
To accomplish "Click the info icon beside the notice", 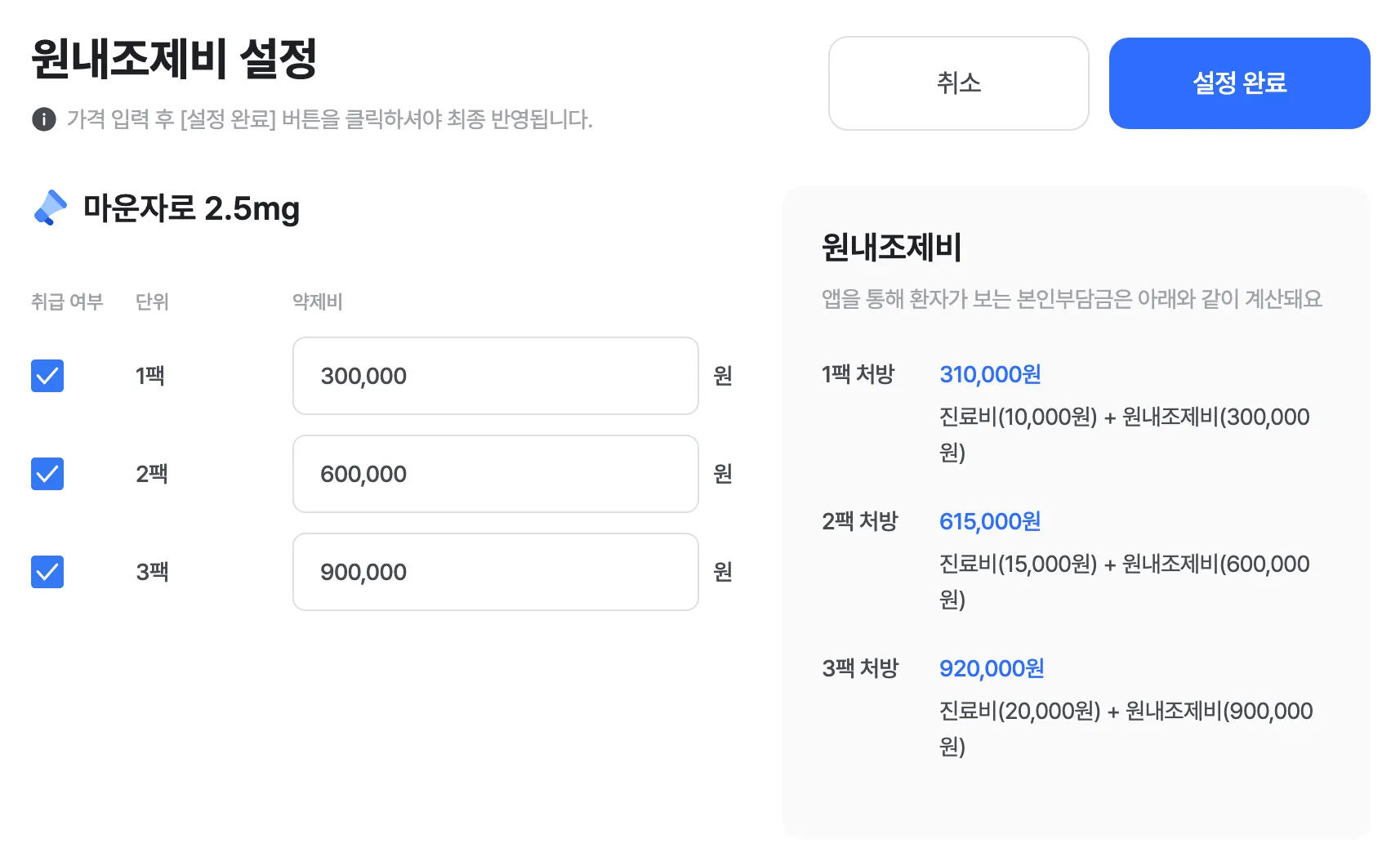I will [44, 119].
